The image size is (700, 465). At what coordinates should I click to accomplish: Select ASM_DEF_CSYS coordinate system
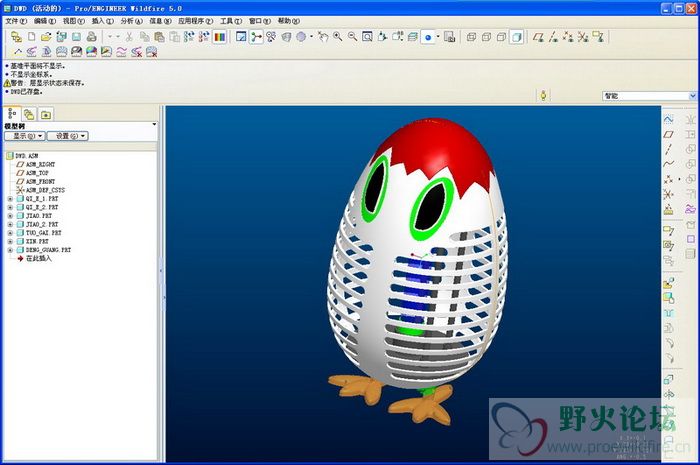pyautogui.click(x=45, y=190)
